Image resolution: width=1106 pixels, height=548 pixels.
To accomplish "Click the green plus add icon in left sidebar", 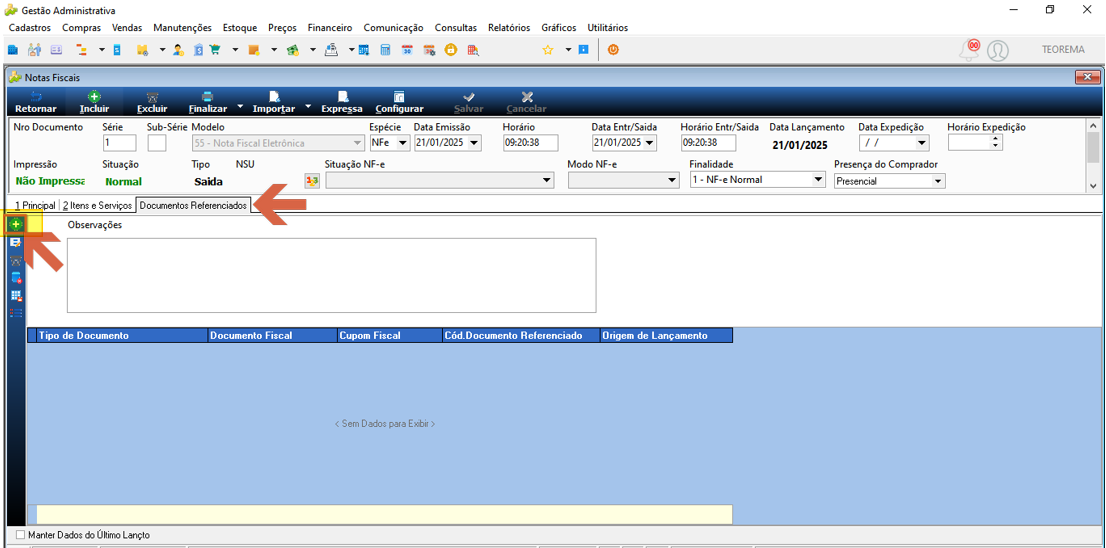I will coord(16,224).
